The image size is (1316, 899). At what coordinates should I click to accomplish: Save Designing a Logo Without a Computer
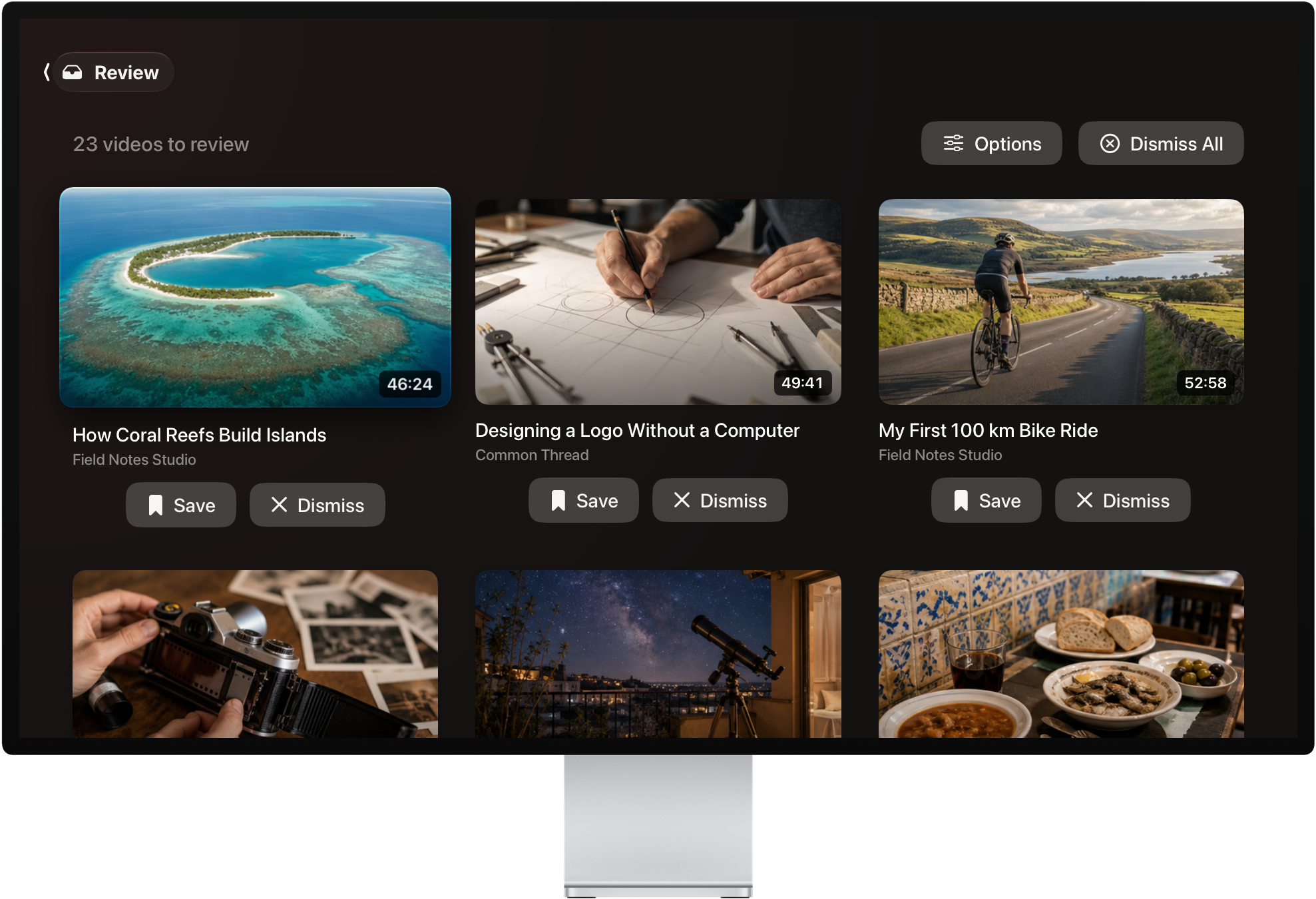[x=583, y=500]
